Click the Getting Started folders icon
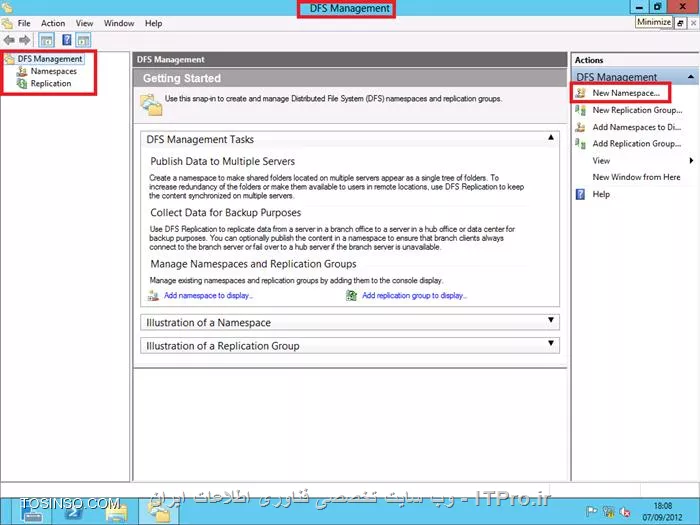This screenshot has width=700, height=525. click(151, 104)
